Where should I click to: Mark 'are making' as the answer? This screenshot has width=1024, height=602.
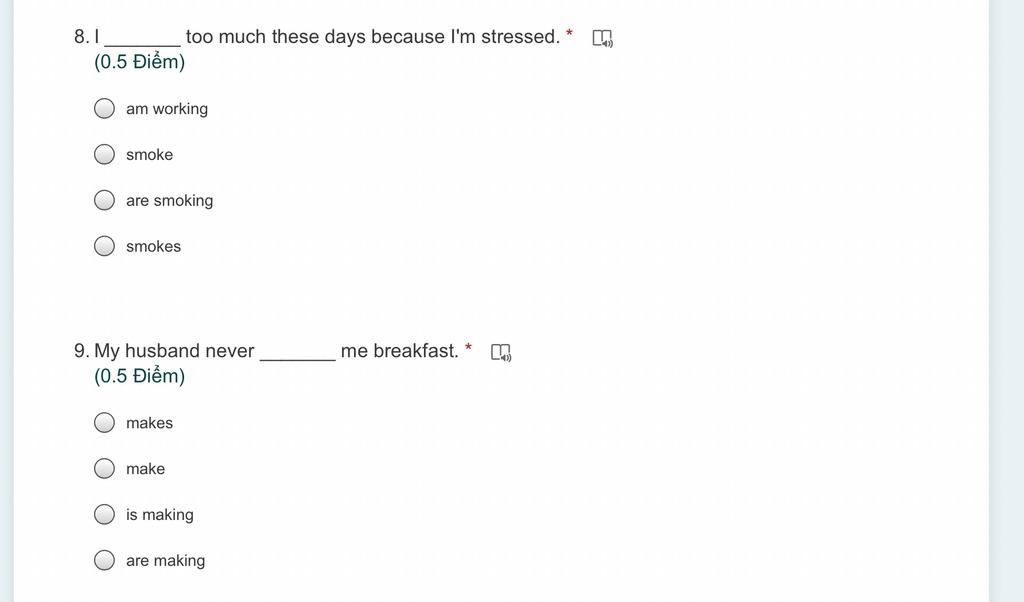pyautogui.click(x=104, y=560)
